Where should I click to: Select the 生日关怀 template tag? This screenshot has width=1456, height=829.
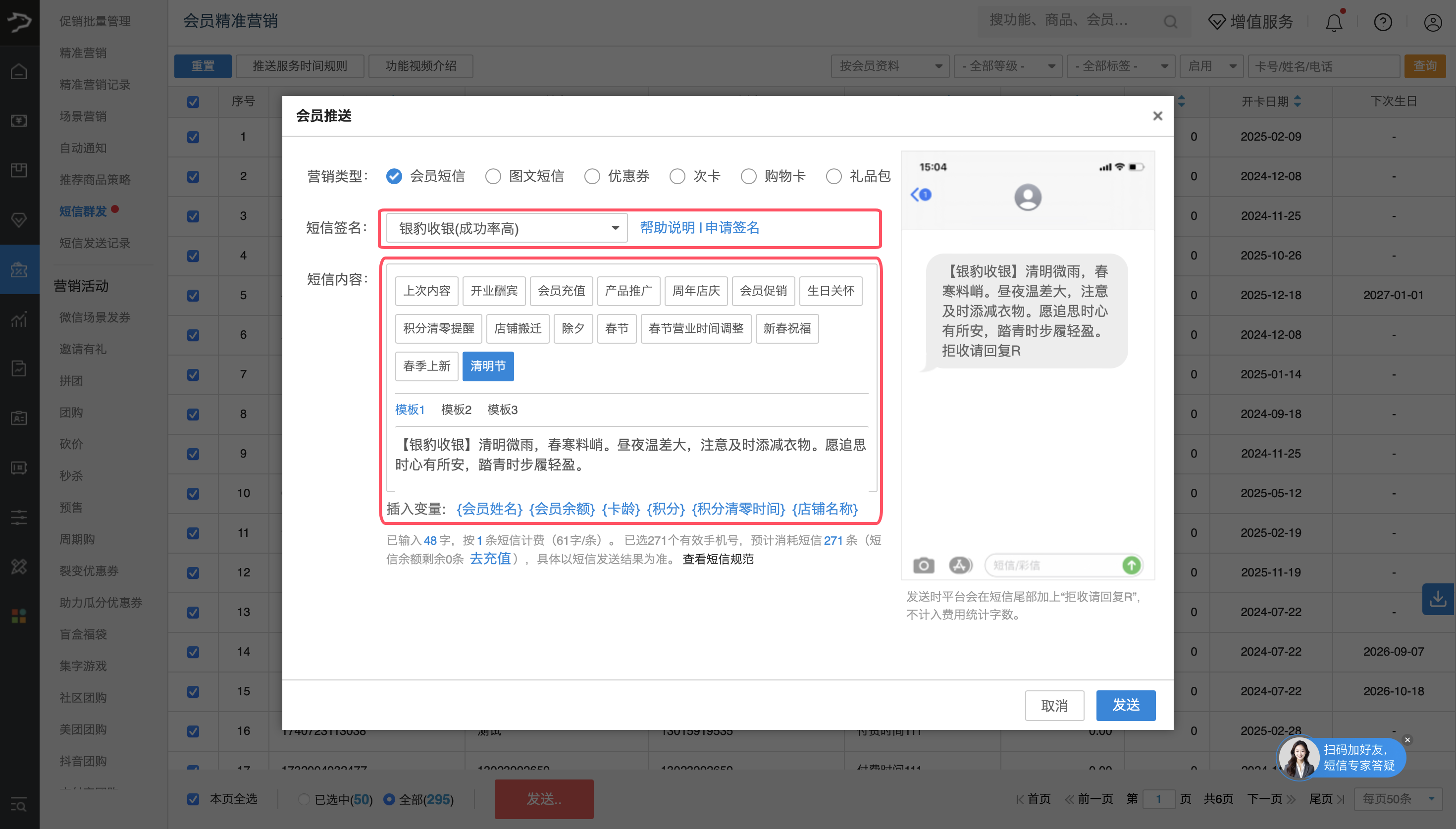tap(830, 291)
